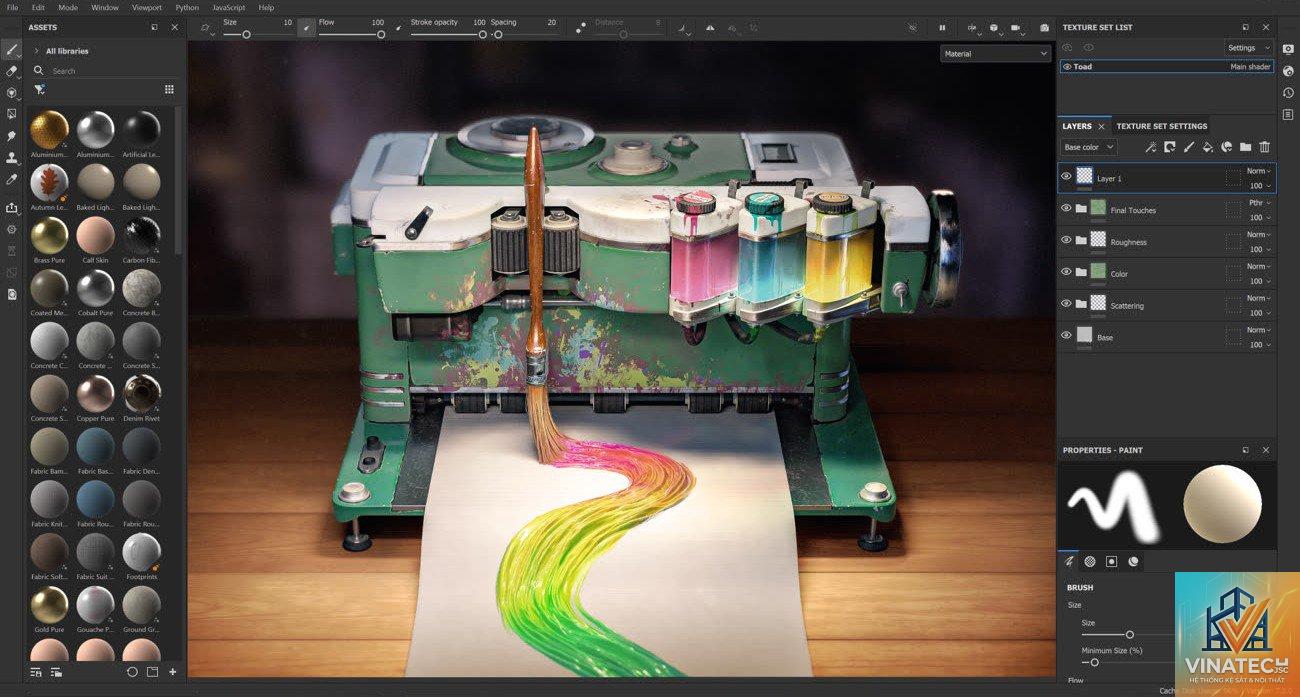This screenshot has width=1300, height=697.
Task: Click the magic wand add effect icon
Action: point(1150,147)
